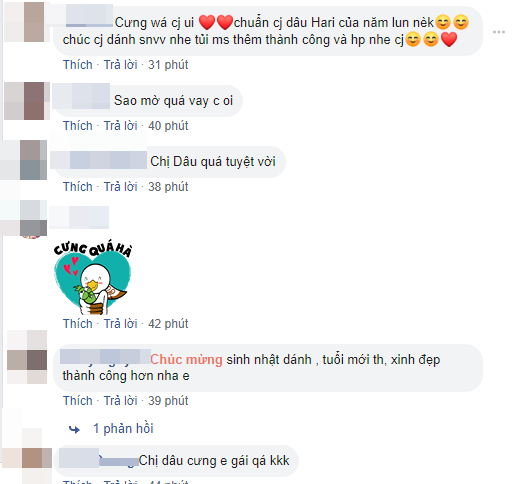Open the 31 phút timestamp link

coord(168,65)
